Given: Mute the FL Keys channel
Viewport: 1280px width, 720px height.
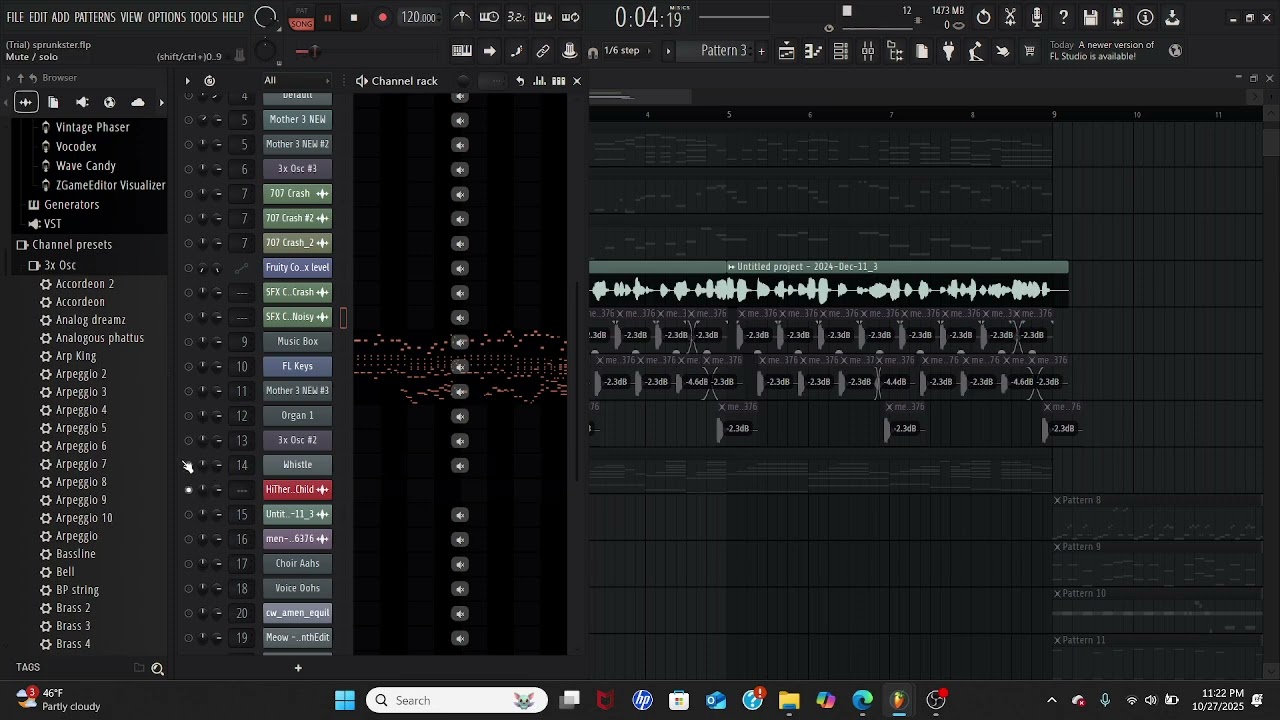Looking at the screenshot, I should point(188,366).
